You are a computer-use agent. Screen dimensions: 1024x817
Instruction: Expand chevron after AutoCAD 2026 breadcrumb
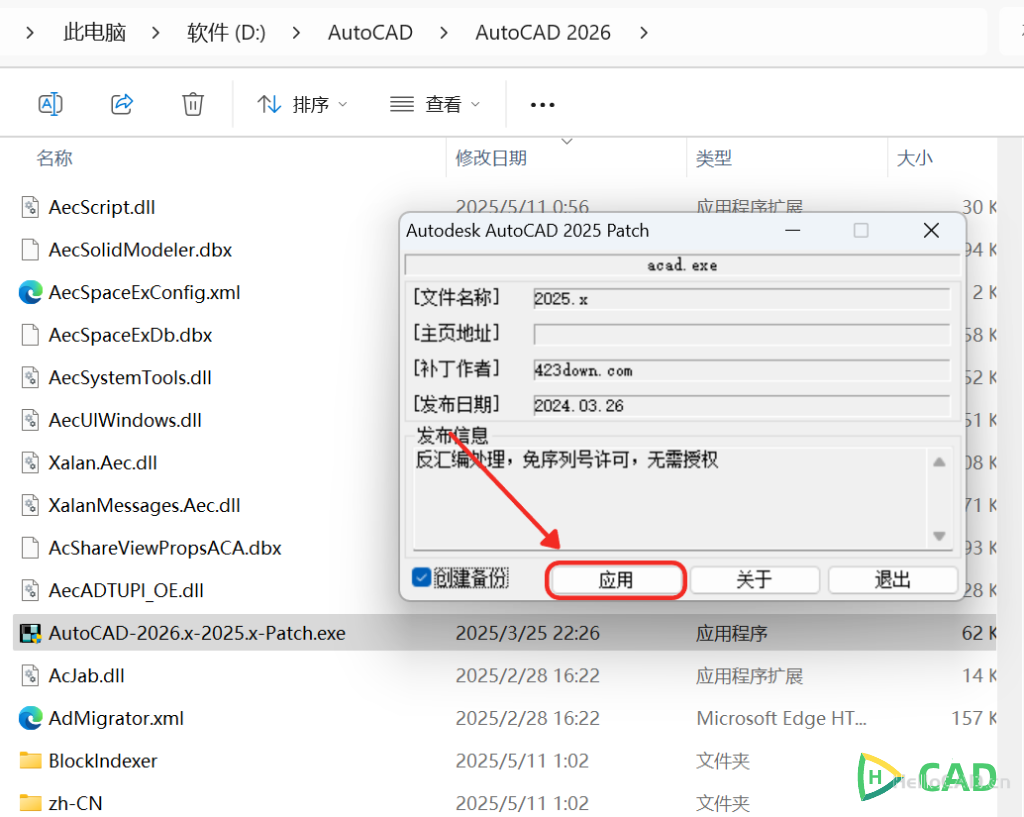[x=644, y=32]
